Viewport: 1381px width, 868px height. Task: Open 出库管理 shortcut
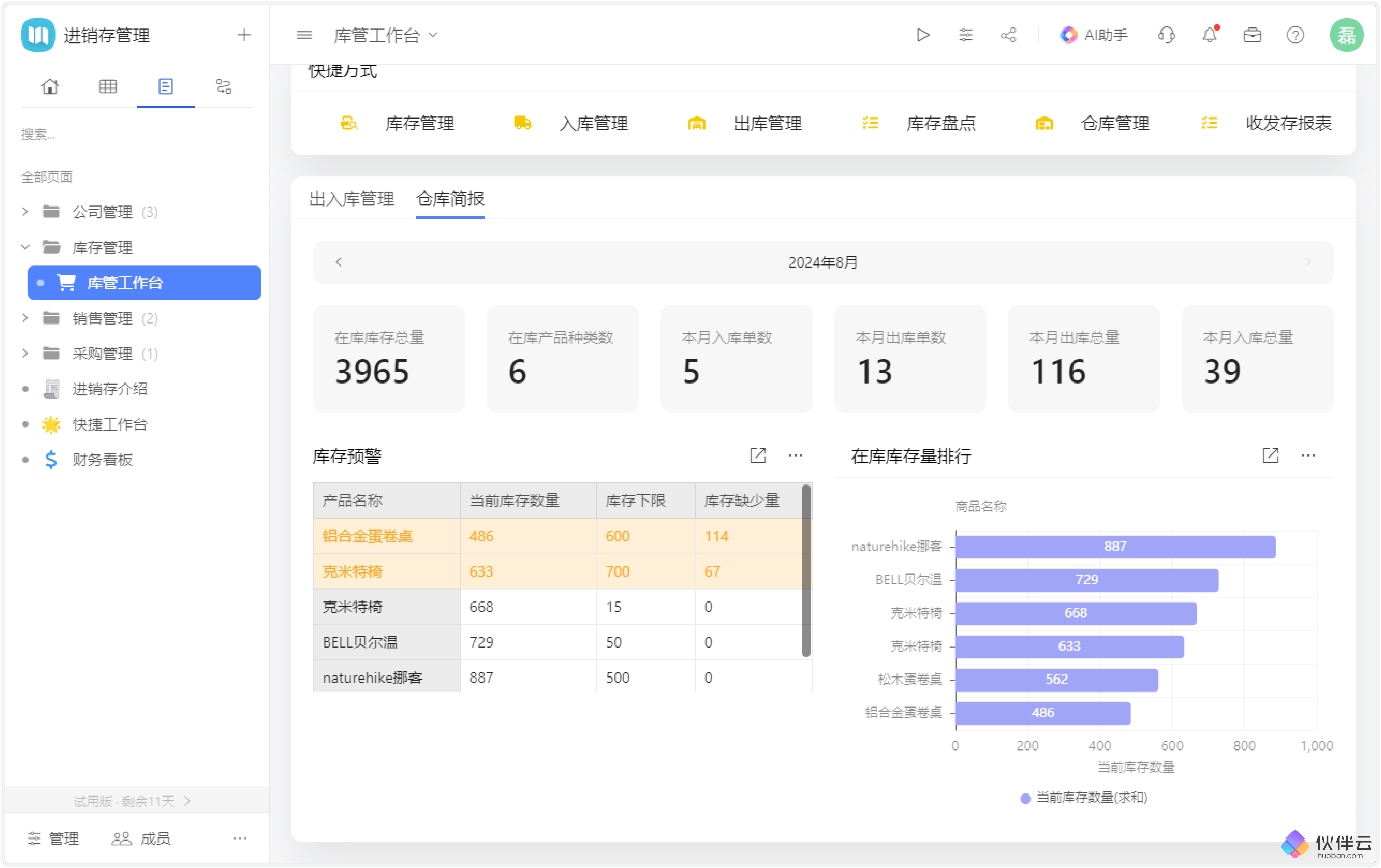pos(745,123)
